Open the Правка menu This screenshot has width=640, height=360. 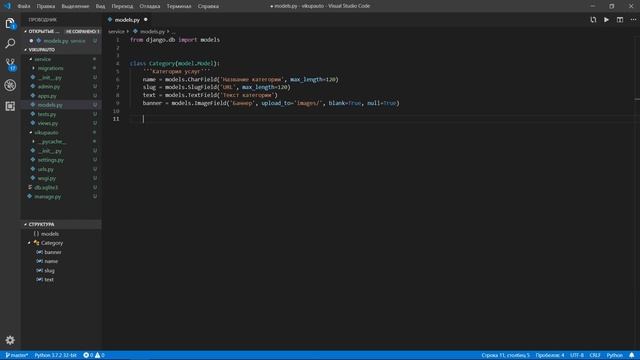coord(46,6)
